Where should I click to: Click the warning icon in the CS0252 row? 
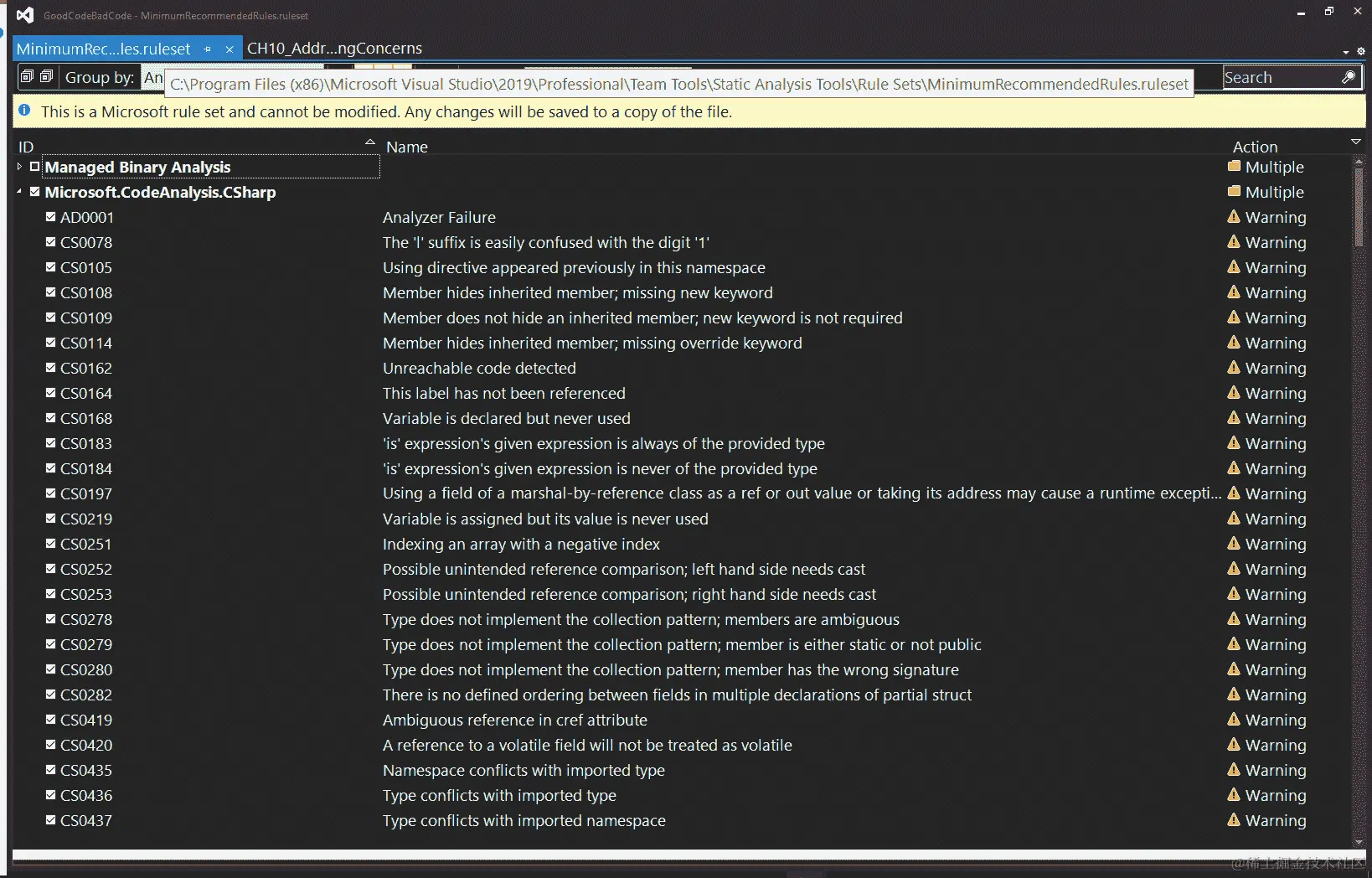coord(1234,568)
